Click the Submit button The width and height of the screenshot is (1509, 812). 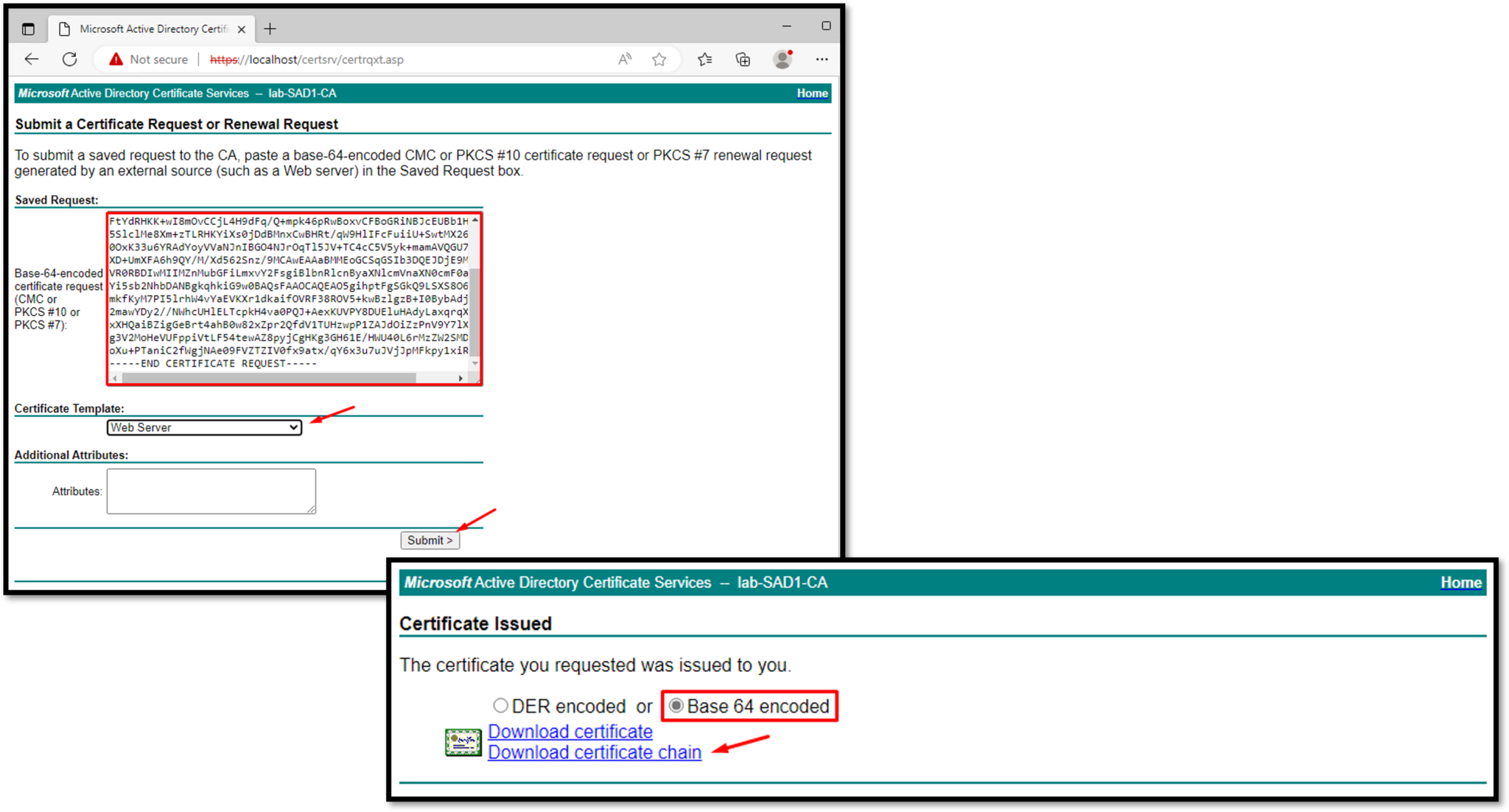430,540
